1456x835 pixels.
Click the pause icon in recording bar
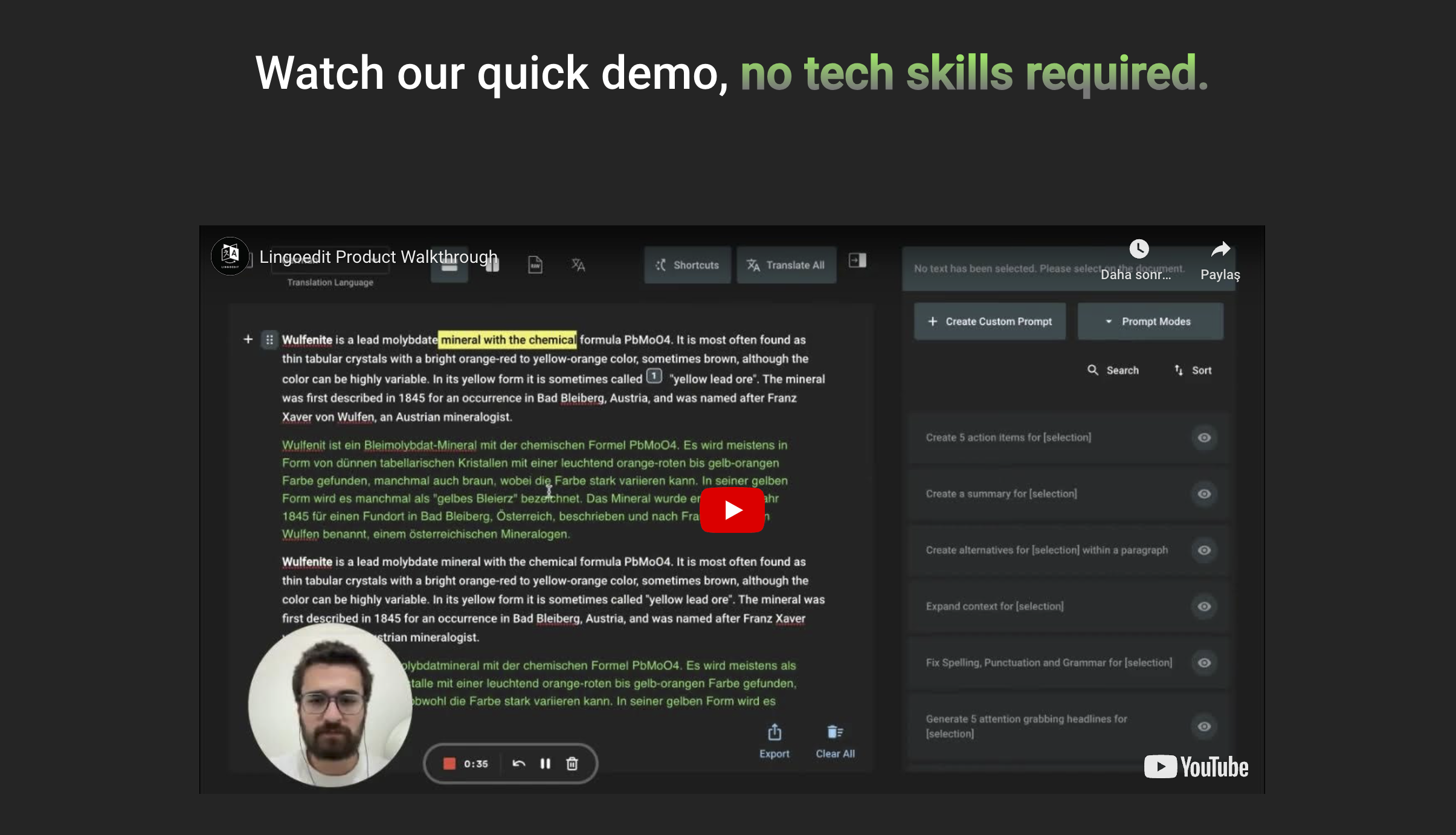[545, 764]
